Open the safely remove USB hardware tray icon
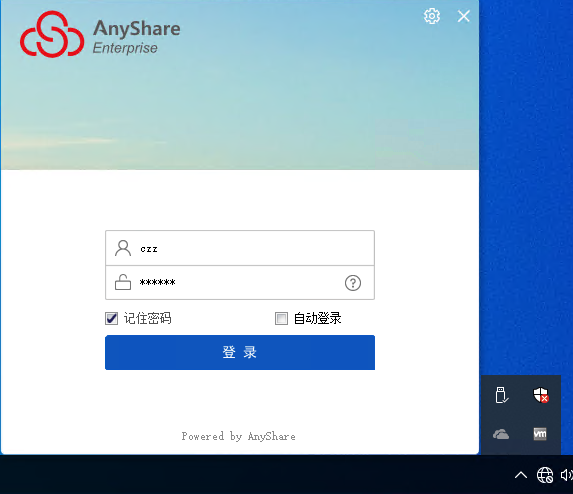 pyautogui.click(x=501, y=395)
